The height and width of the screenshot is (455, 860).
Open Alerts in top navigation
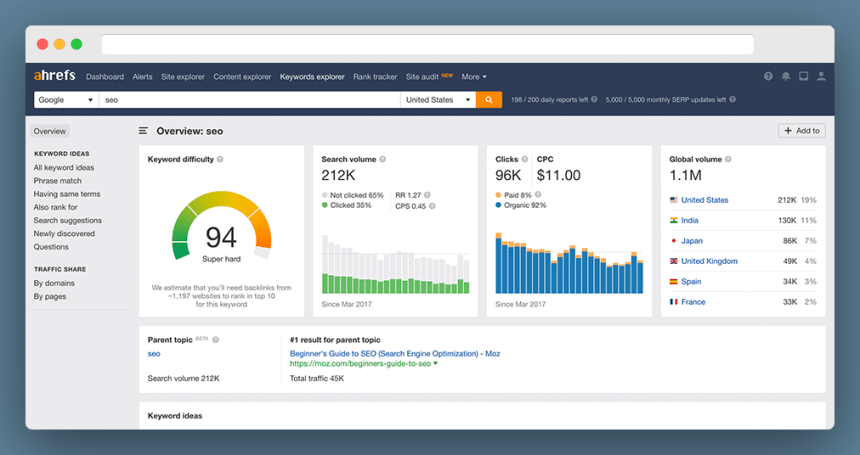143,77
